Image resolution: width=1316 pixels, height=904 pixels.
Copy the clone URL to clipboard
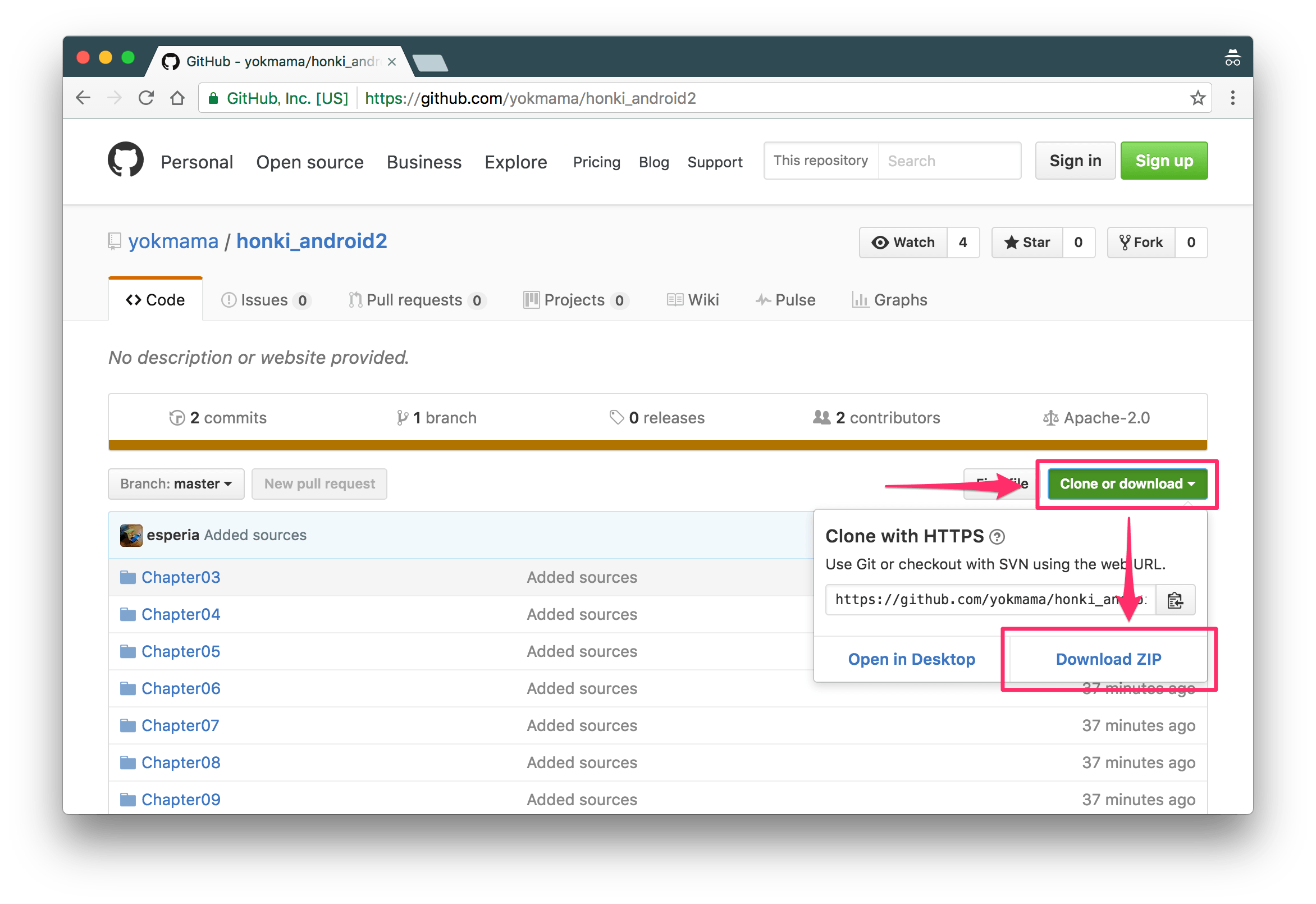point(1175,600)
